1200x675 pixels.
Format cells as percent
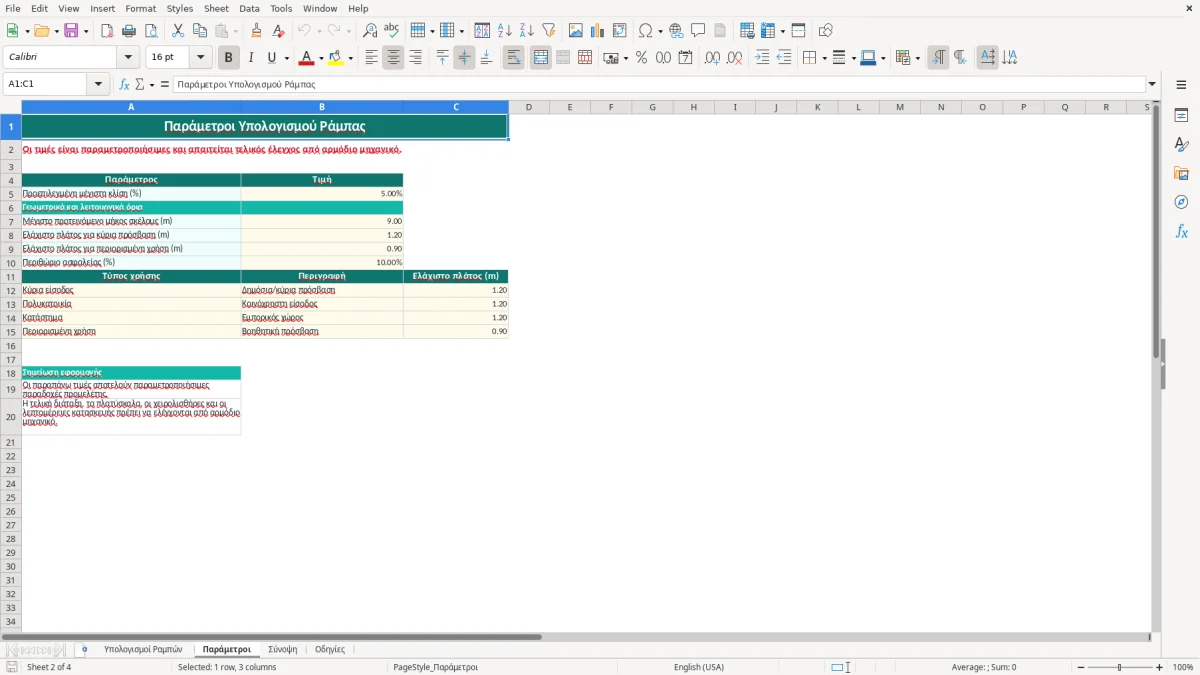[x=641, y=58]
